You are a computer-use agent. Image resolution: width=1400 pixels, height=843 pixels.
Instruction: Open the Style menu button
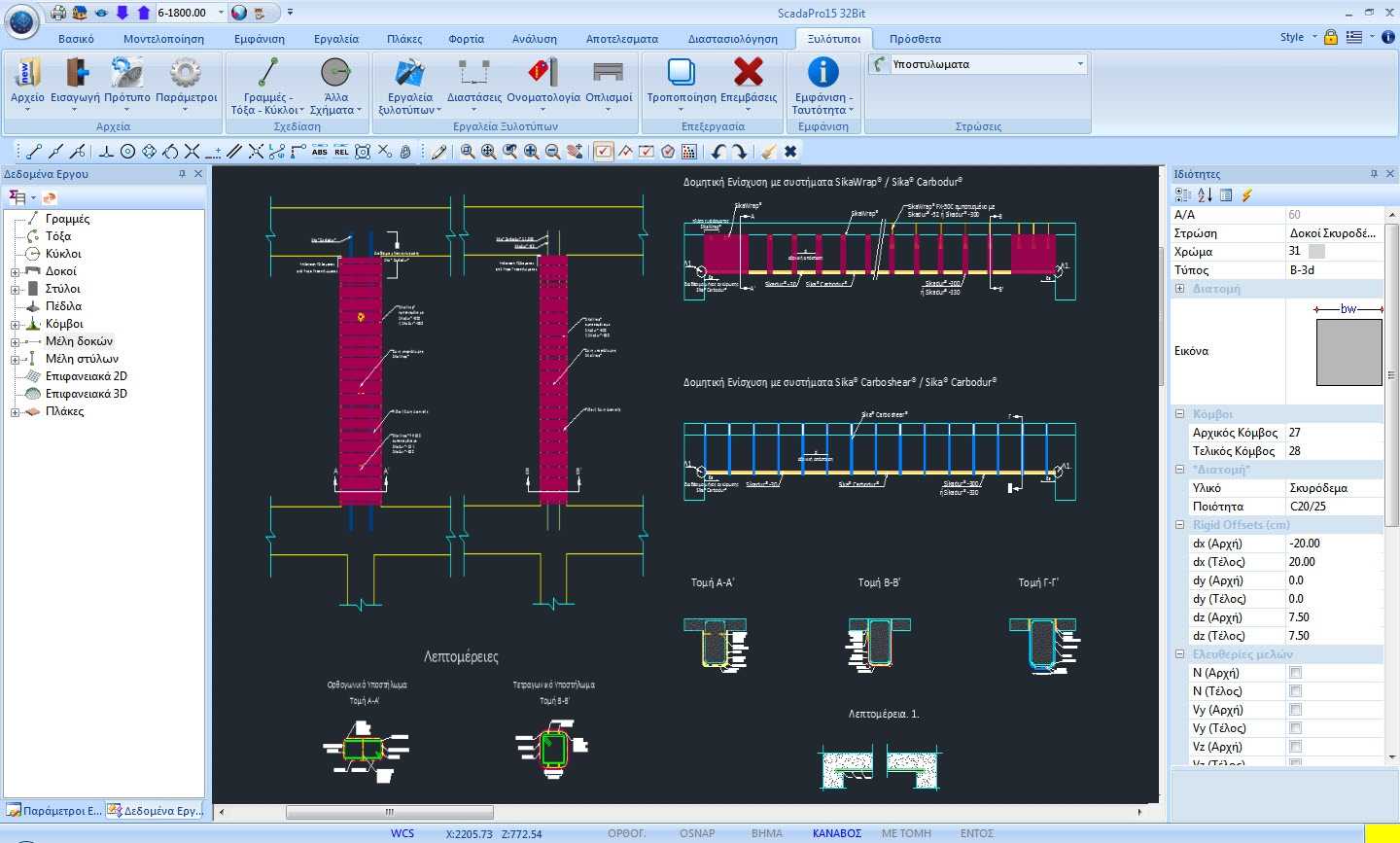[1298, 37]
